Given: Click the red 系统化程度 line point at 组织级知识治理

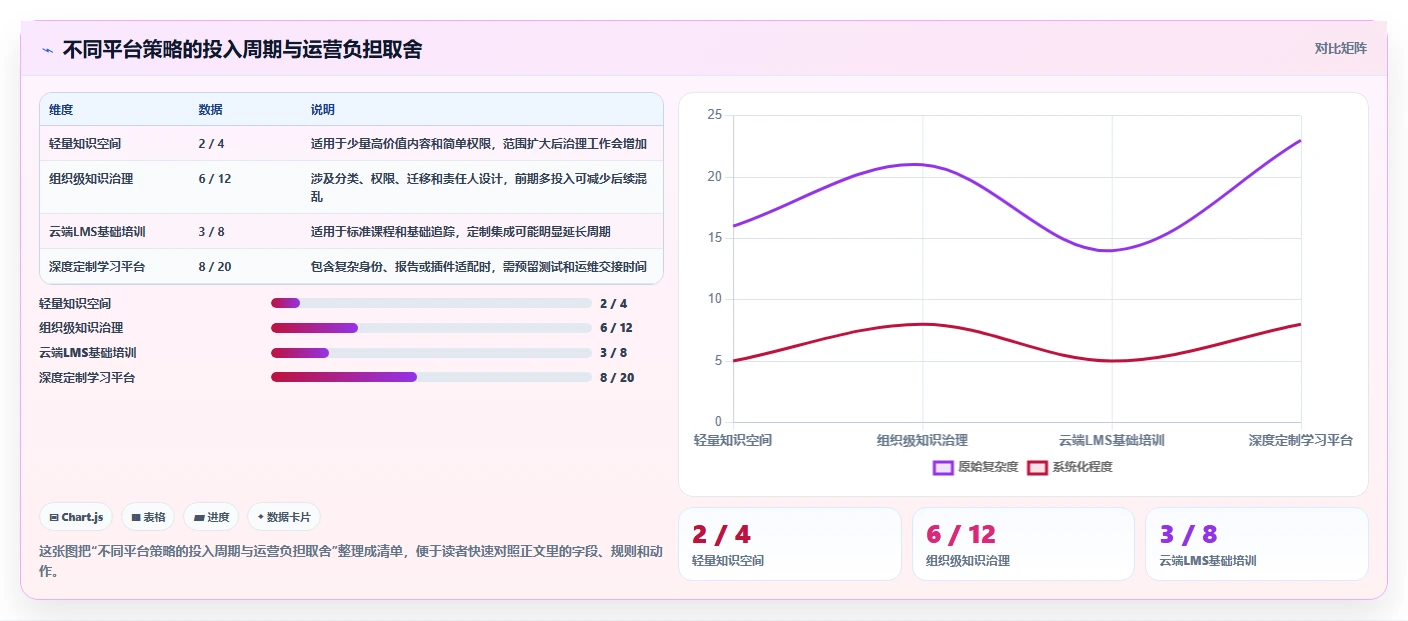Looking at the screenshot, I should [x=922, y=324].
